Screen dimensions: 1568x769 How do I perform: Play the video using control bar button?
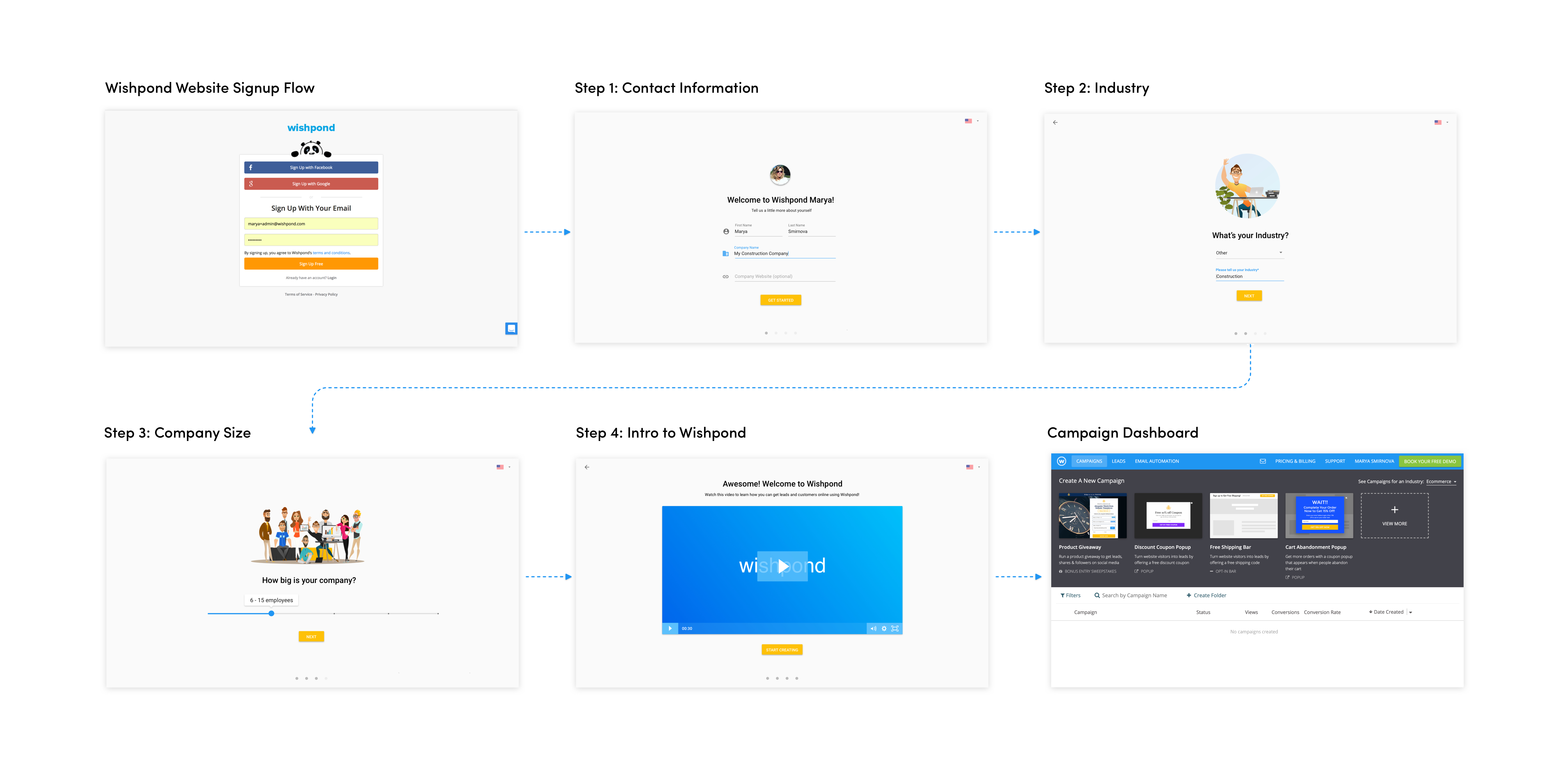[670, 628]
